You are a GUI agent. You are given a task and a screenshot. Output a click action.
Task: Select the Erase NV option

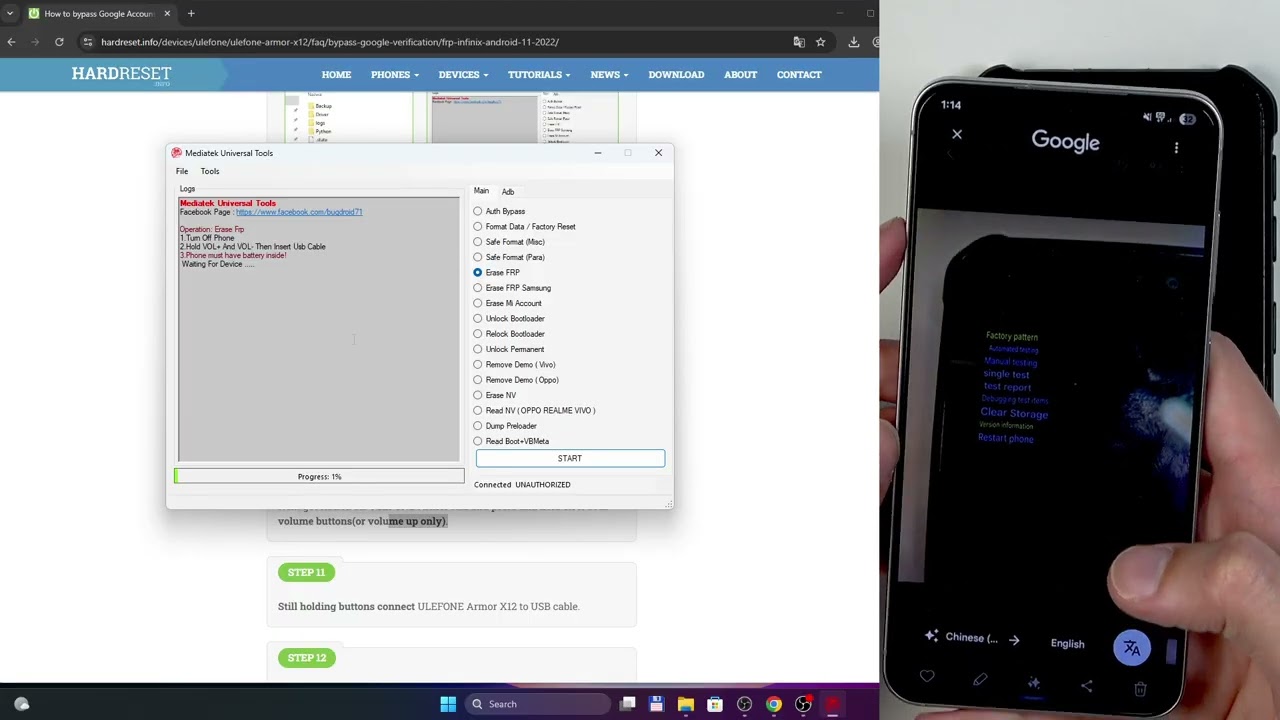pos(495,395)
